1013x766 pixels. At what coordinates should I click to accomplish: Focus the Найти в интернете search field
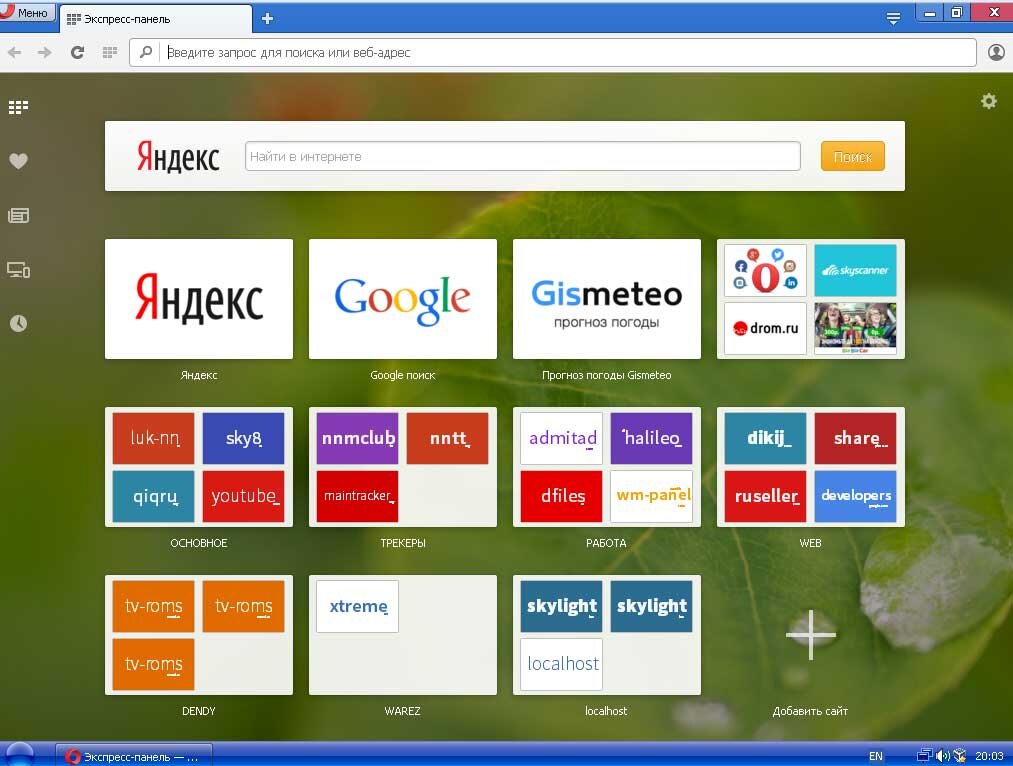point(523,156)
